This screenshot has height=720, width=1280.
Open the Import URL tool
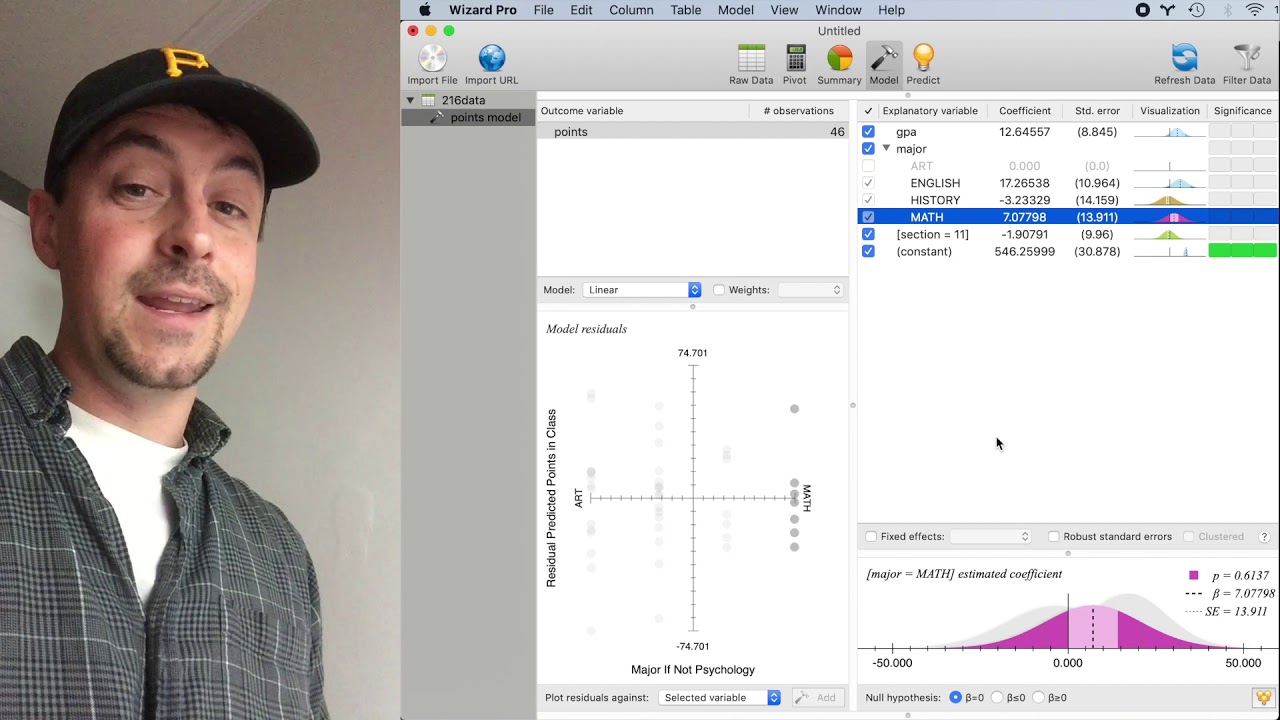(491, 65)
